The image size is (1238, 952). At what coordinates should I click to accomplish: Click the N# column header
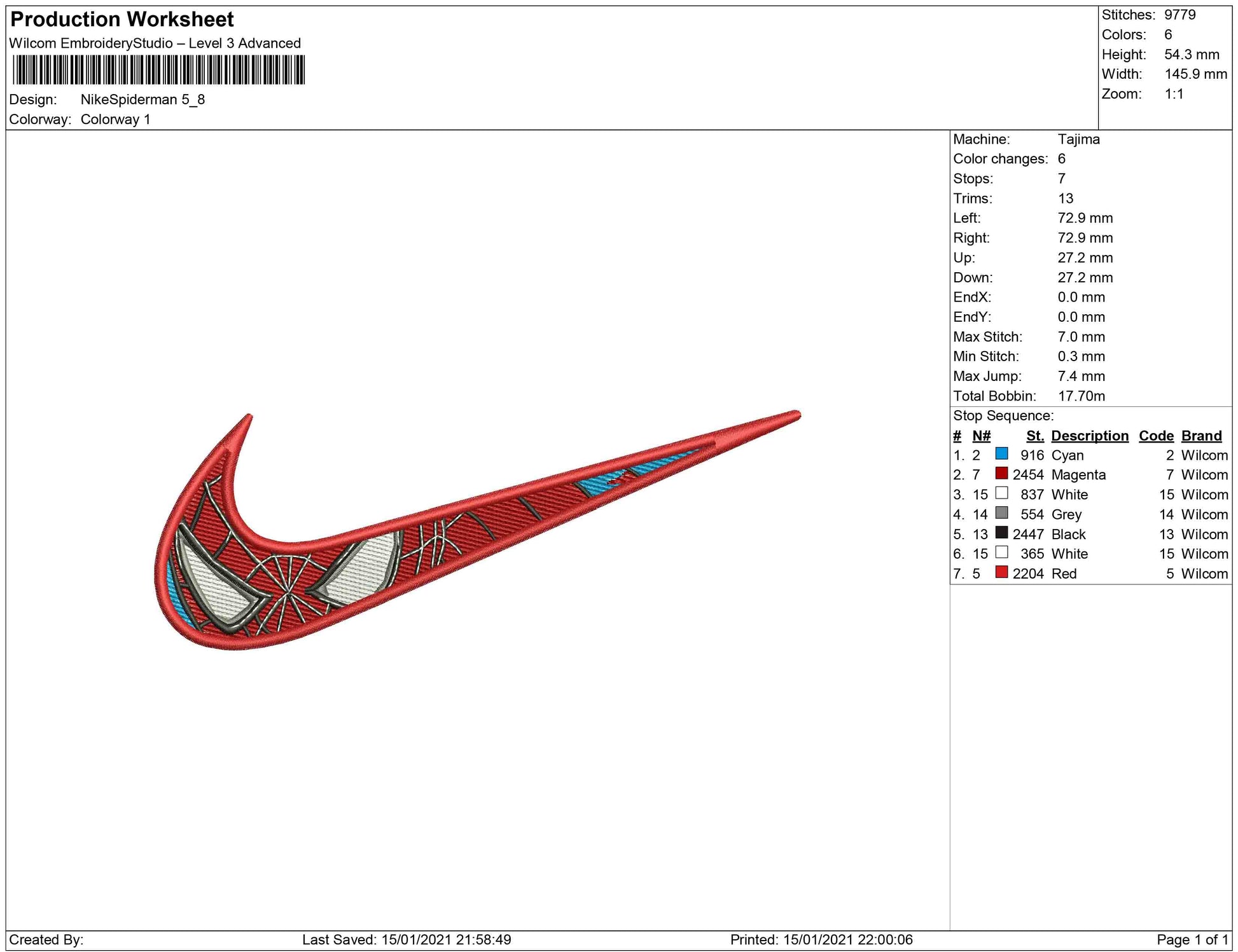point(981,436)
